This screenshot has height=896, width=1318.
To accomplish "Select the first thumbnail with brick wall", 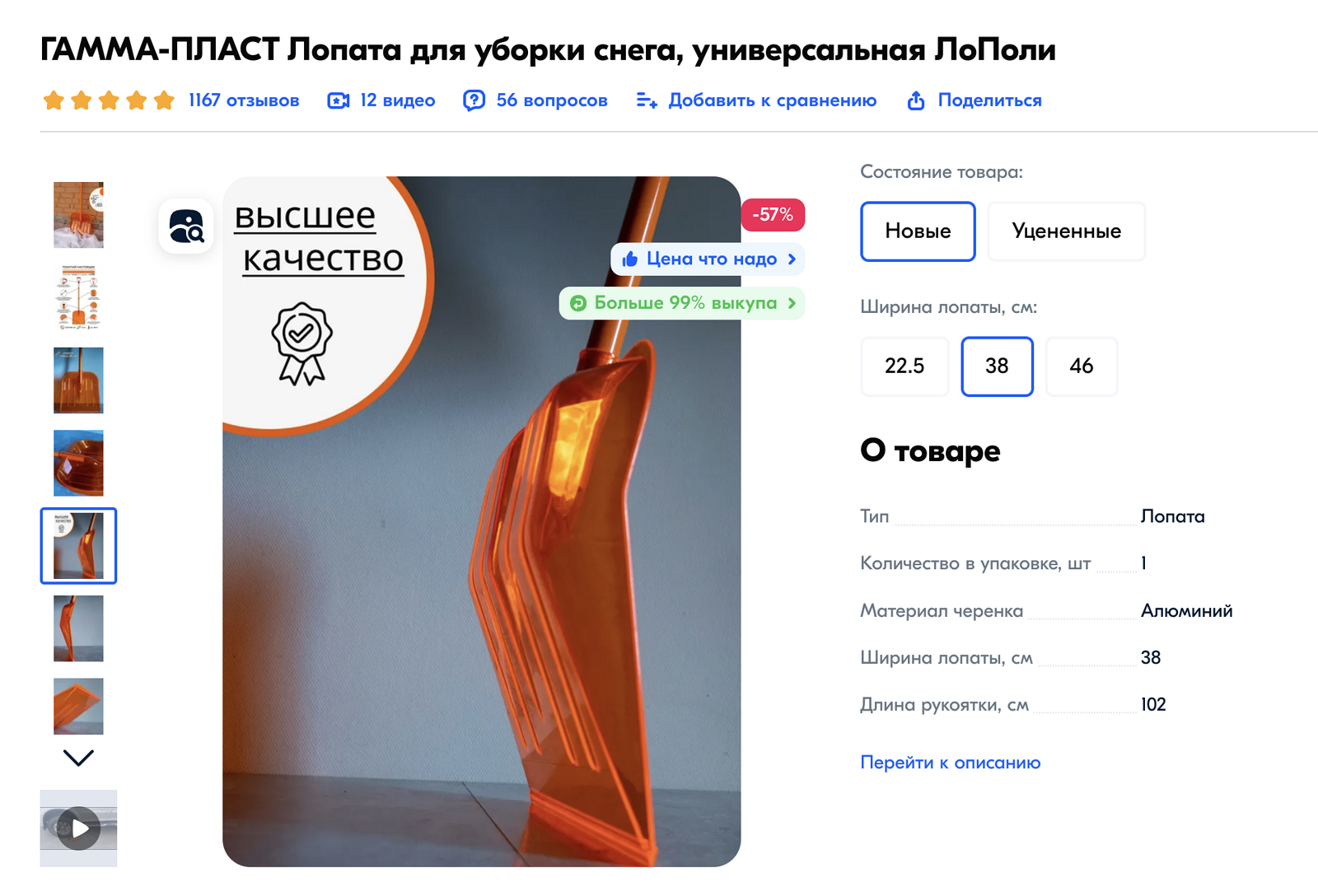I will pyautogui.click(x=78, y=215).
